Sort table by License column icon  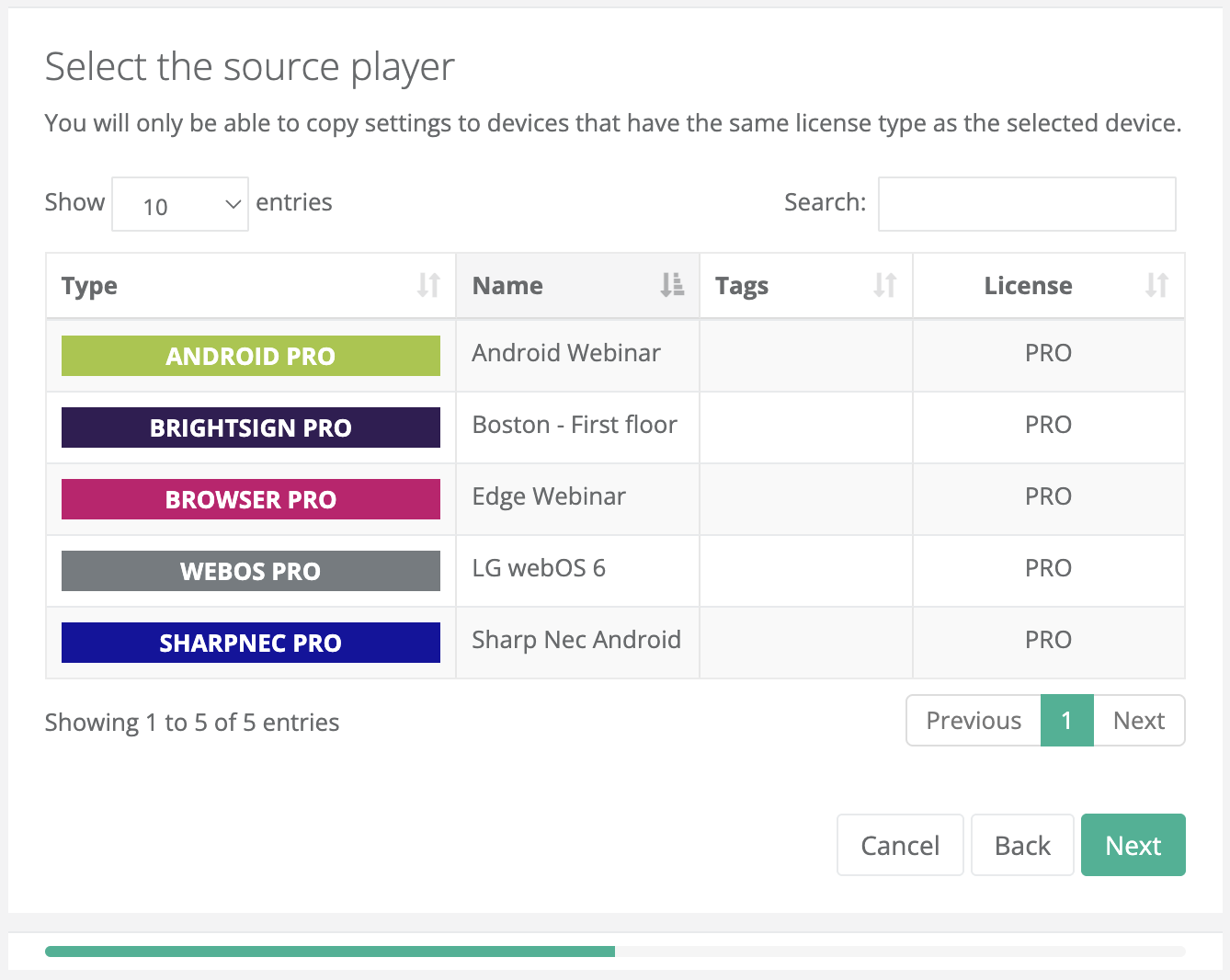coord(1156,286)
